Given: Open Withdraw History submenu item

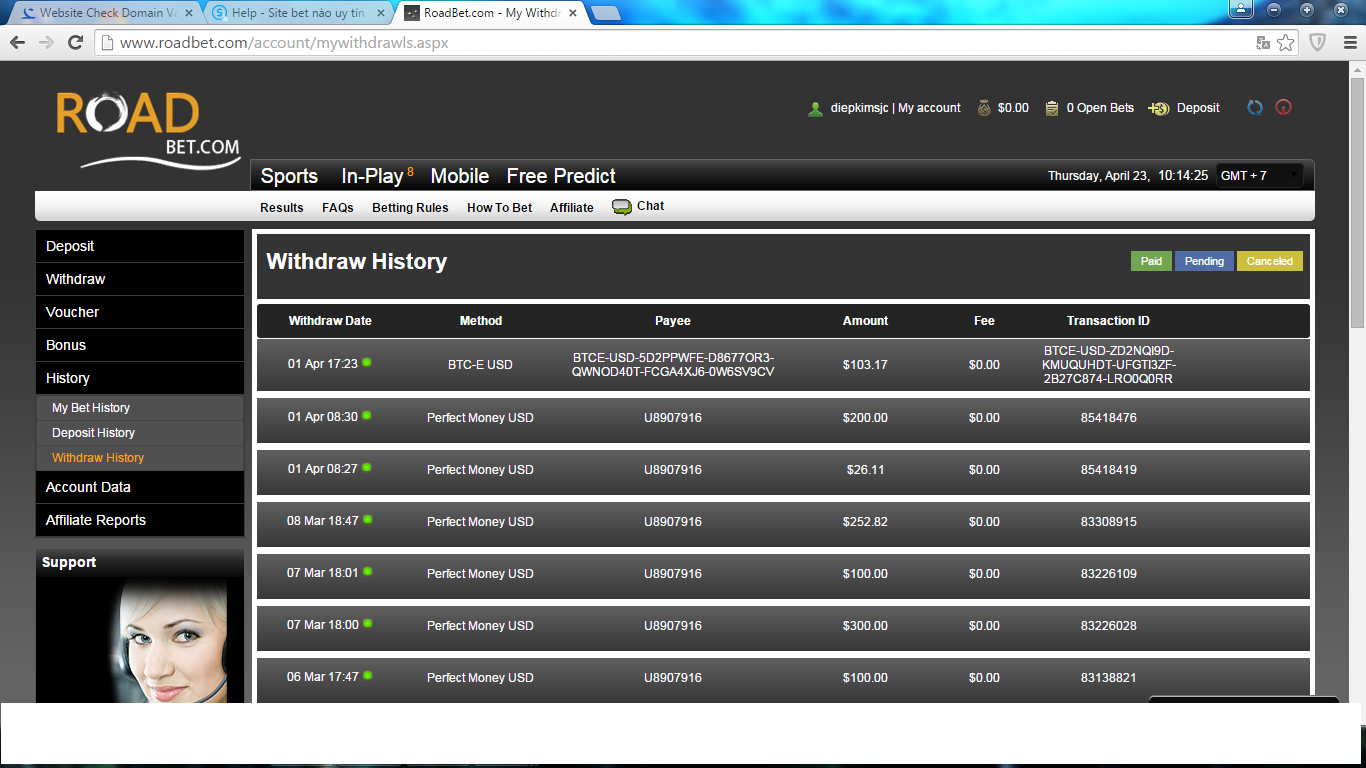Looking at the screenshot, I should pyautogui.click(x=140, y=458).
